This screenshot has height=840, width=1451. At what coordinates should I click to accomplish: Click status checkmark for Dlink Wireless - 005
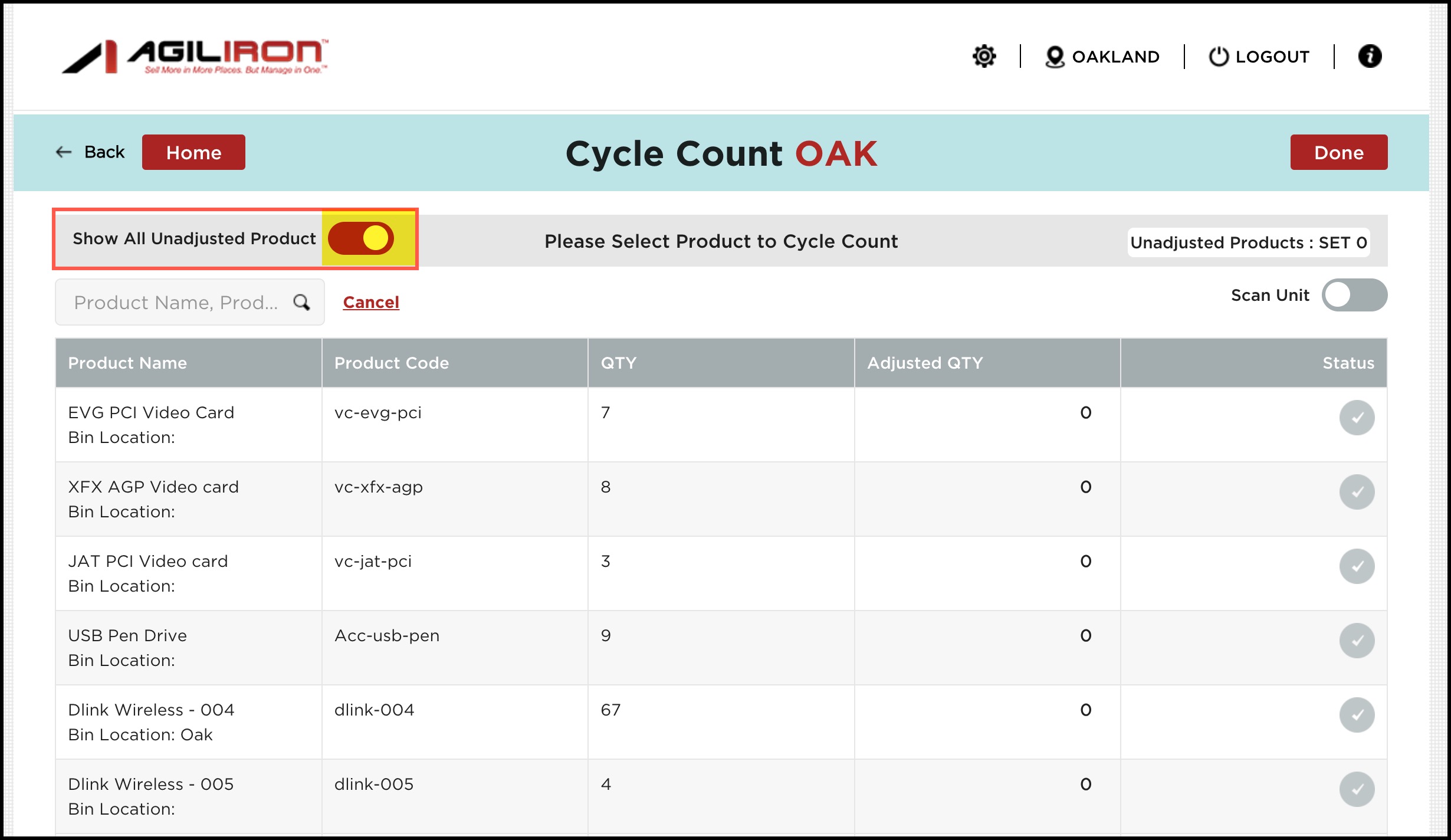click(1357, 789)
